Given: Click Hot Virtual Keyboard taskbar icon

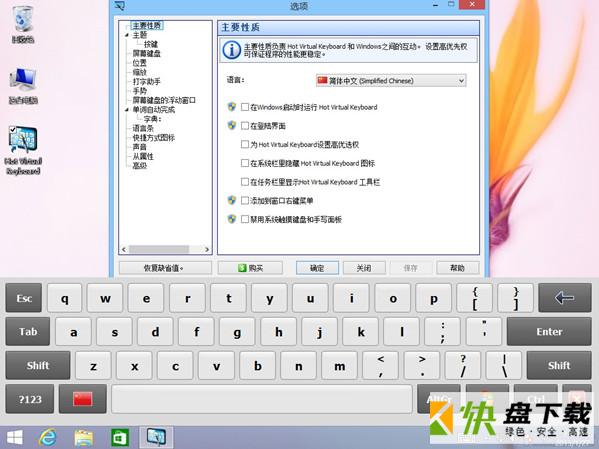Looking at the screenshot, I should 156,438.
